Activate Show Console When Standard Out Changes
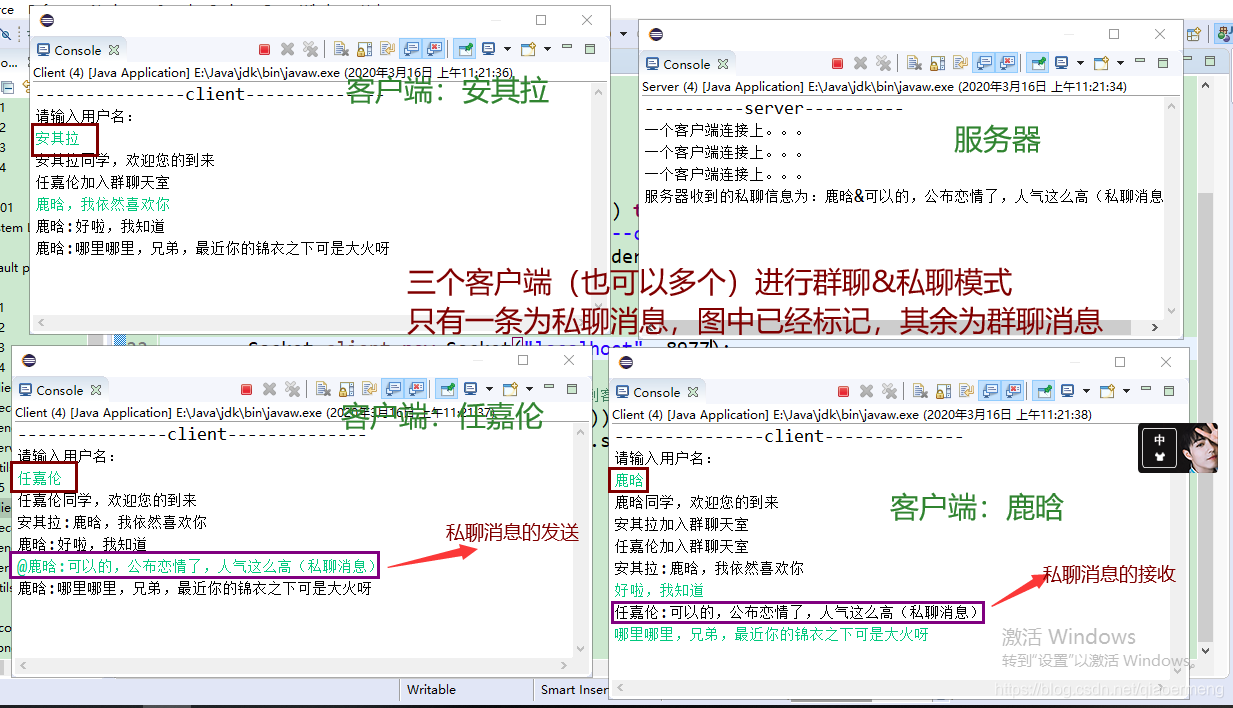The width and height of the screenshot is (1233, 708). [409, 49]
